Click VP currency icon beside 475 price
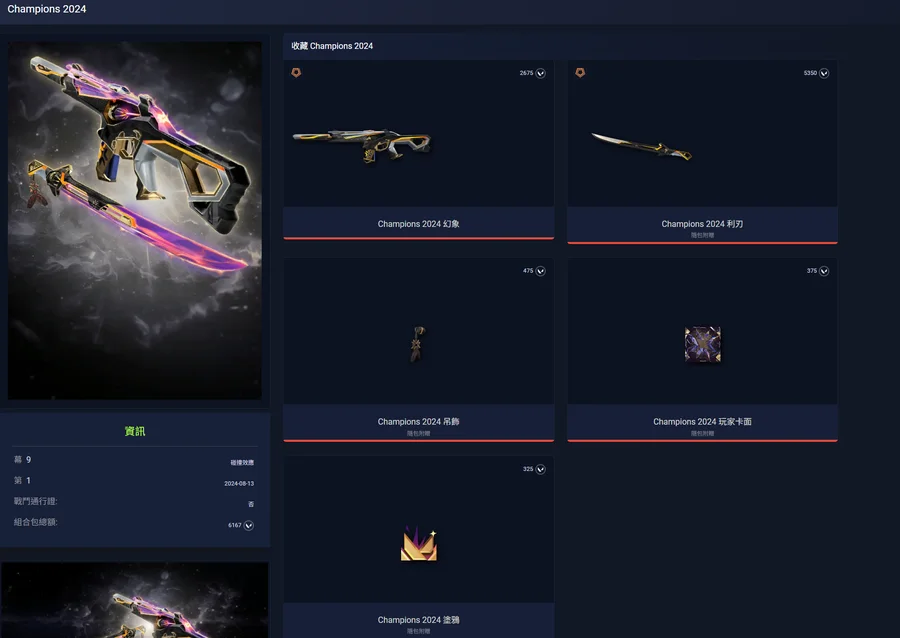 (x=540, y=271)
